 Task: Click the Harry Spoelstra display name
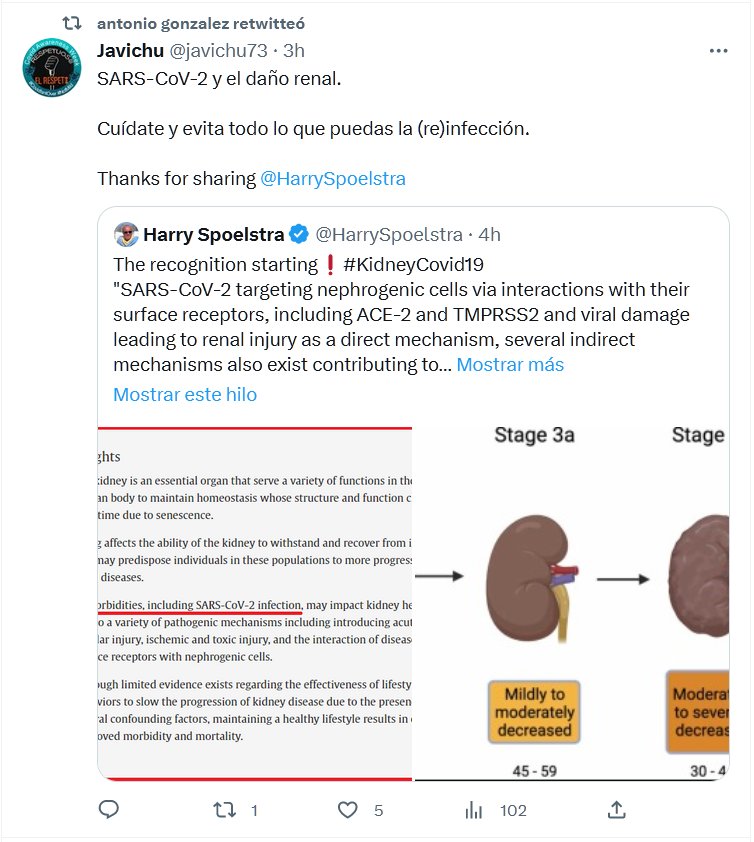point(214,235)
